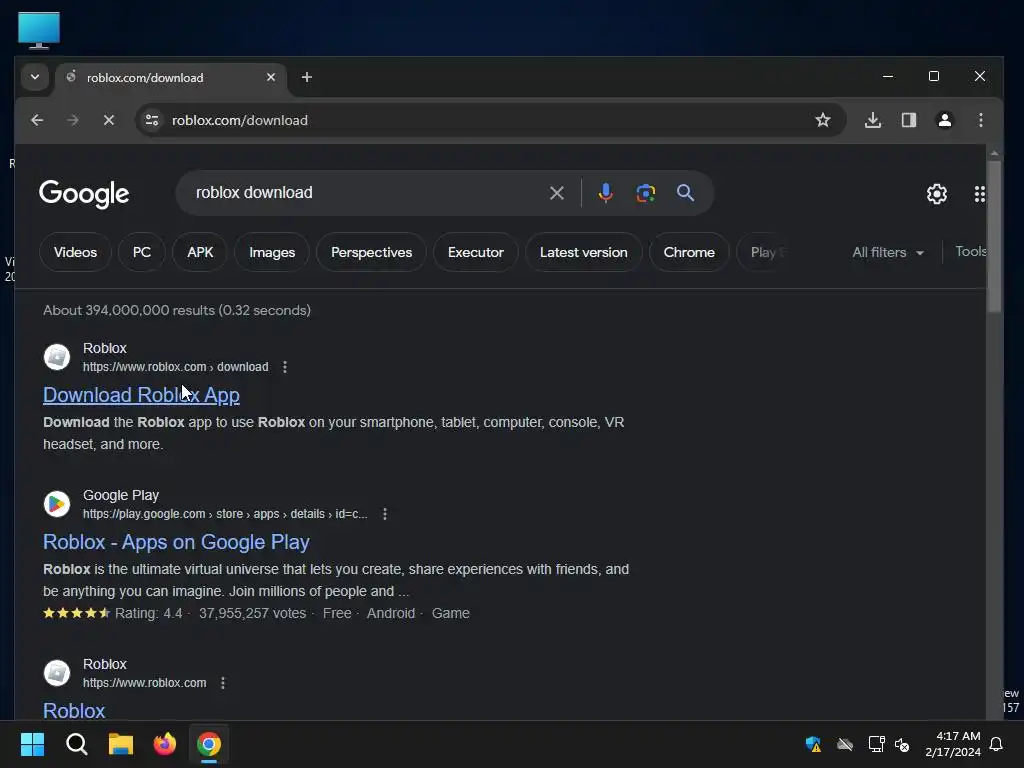Open Chrome downloads
1024x768 pixels.
tap(873, 120)
